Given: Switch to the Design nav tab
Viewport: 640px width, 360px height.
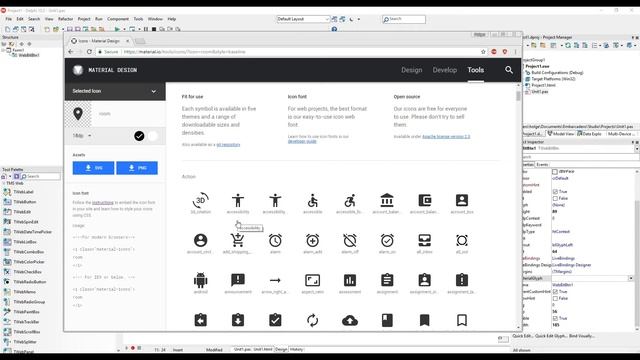Looking at the screenshot, I should tap(411, 70).
